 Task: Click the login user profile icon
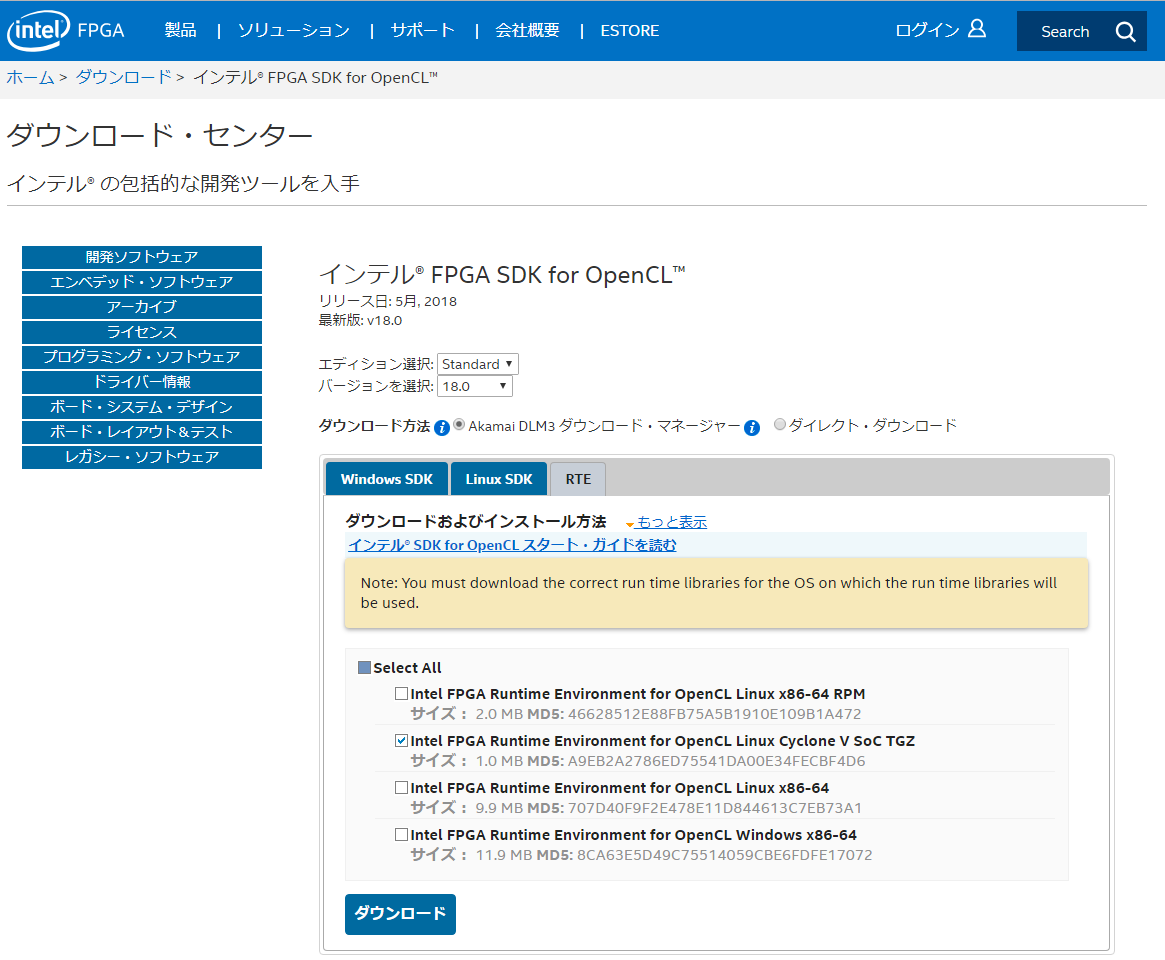pyautogui.click(x=977, y=29)
